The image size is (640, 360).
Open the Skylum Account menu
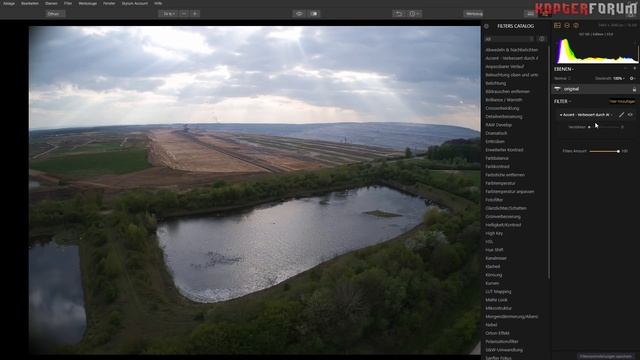[135, 3]
